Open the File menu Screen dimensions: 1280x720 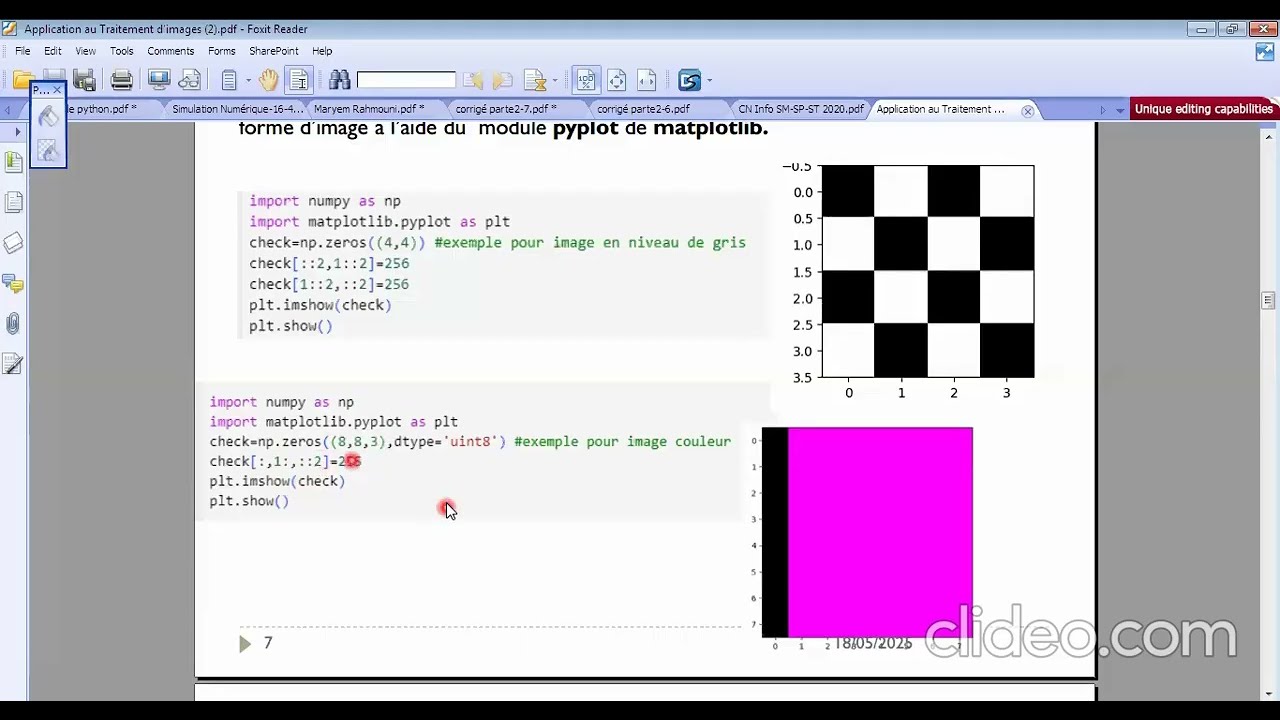(x=22, y=51)
